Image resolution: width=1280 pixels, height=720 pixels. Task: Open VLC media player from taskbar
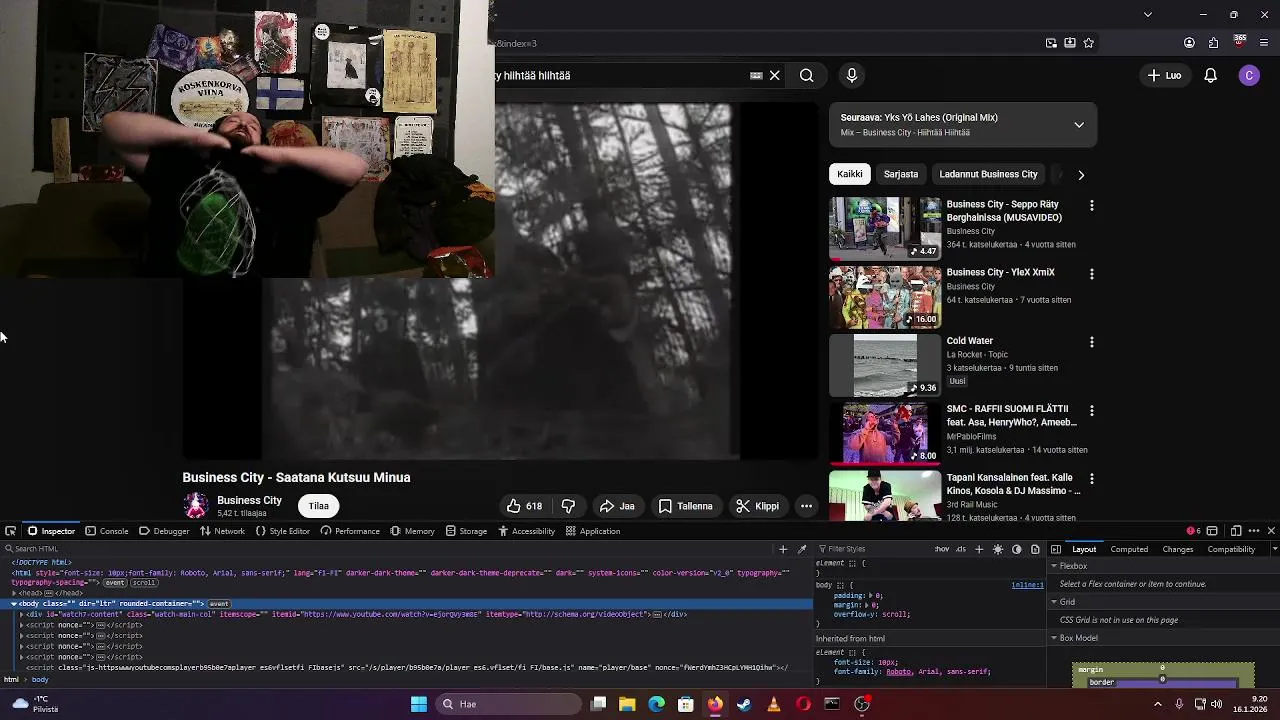[x=773, y=704]
